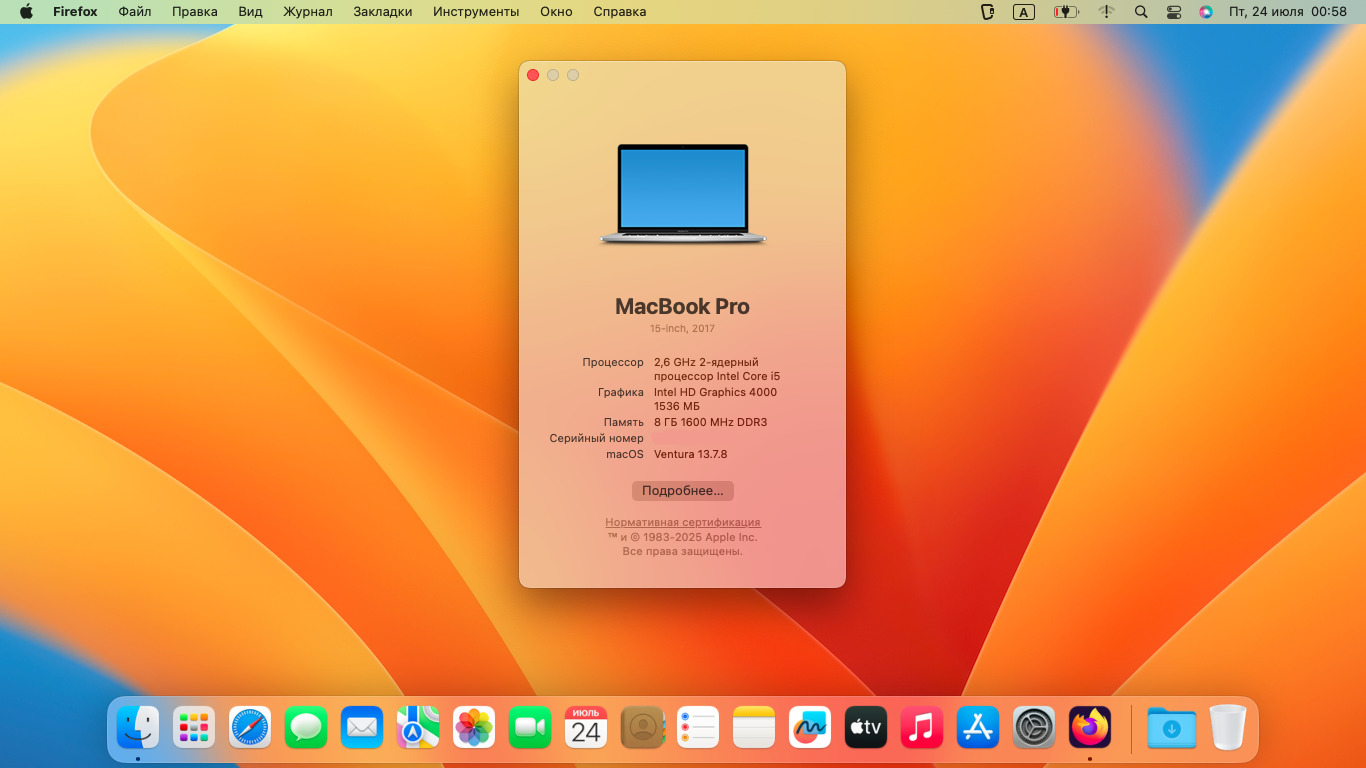
Task: Open the Photos app icon
Action: click(474, 727)
